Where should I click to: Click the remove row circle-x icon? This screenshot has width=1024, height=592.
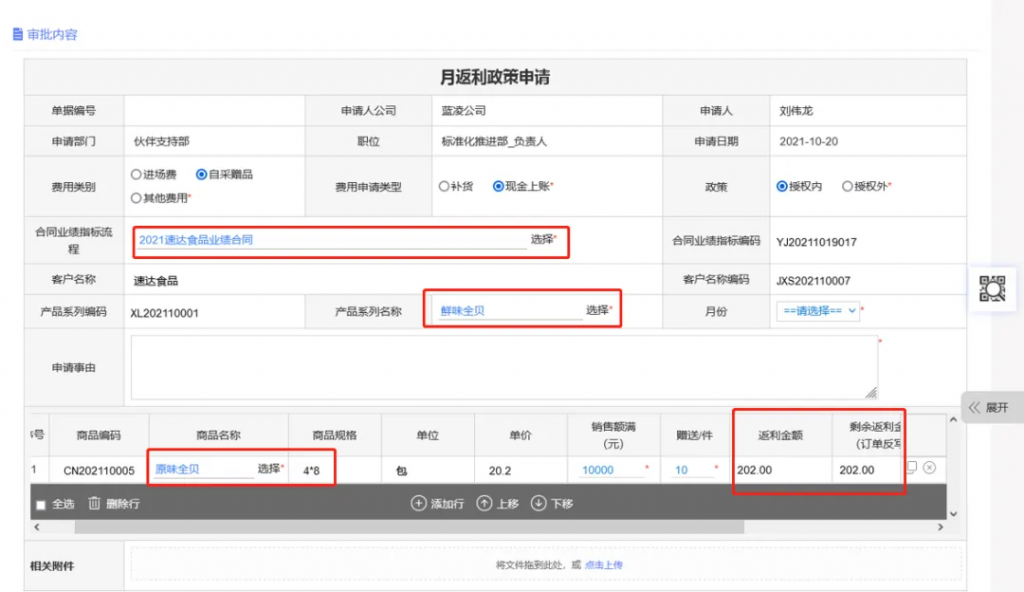929,467
